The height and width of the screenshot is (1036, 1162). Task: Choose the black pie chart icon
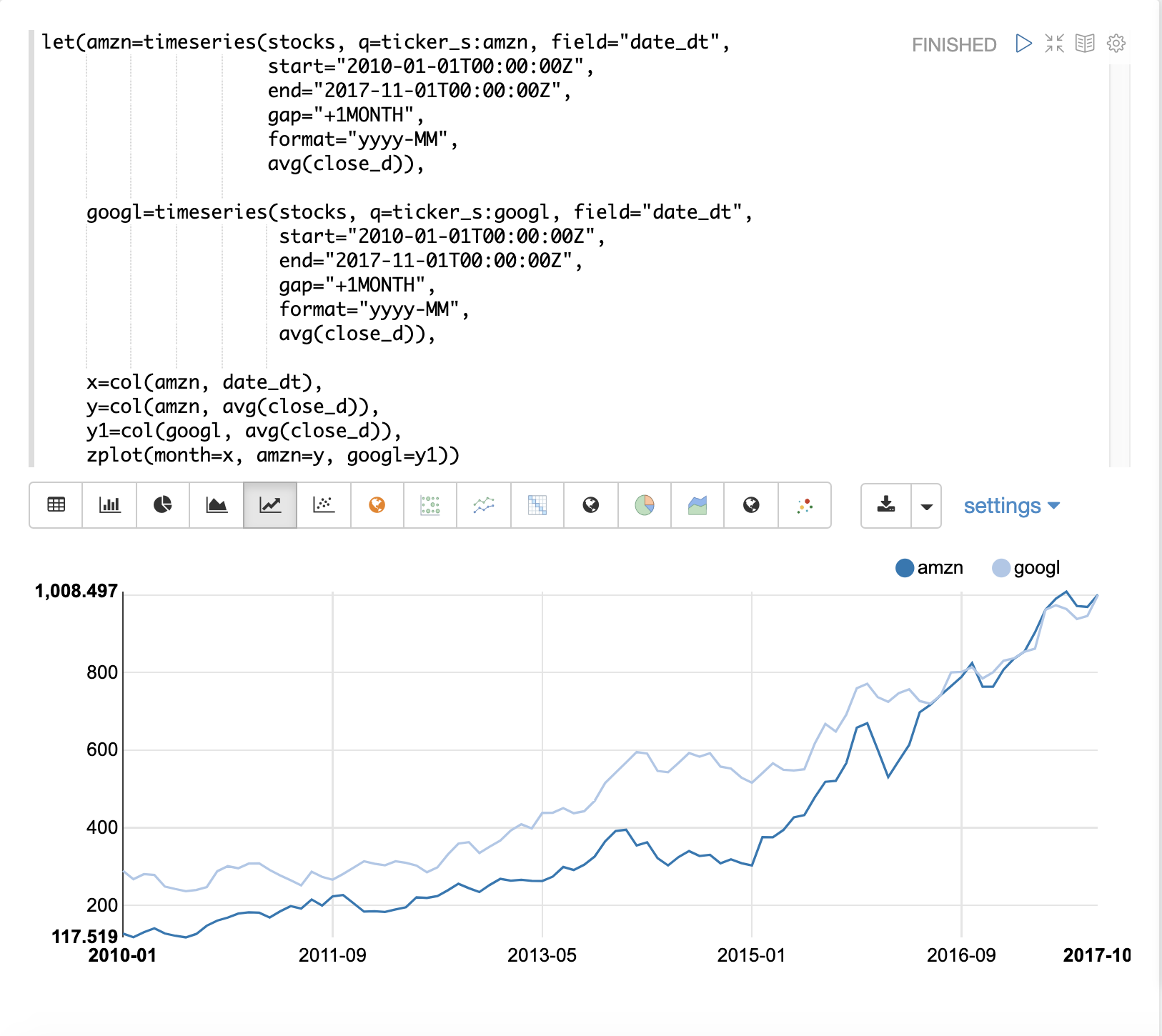pyautogui.click(x=163, y=505)
